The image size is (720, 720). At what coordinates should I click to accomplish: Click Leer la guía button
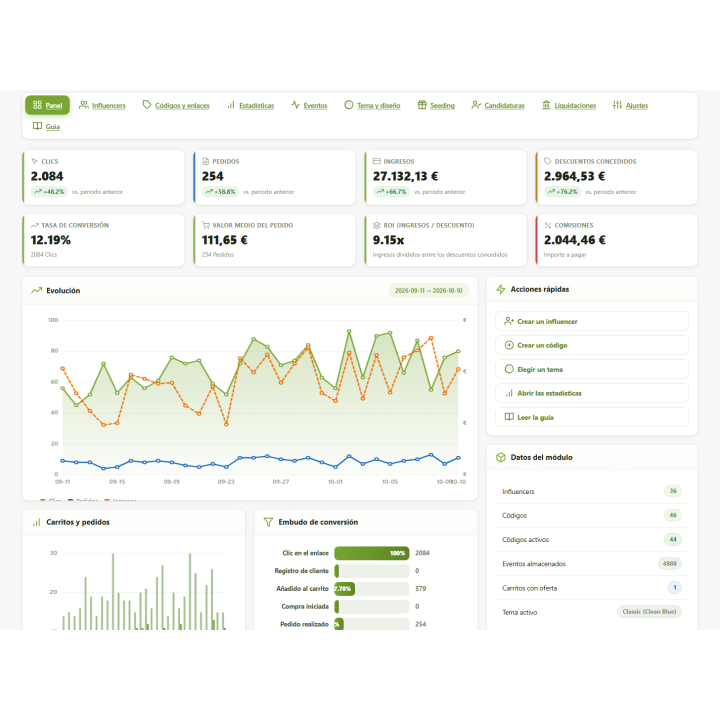pyautogui.click(x=591, y=417)
